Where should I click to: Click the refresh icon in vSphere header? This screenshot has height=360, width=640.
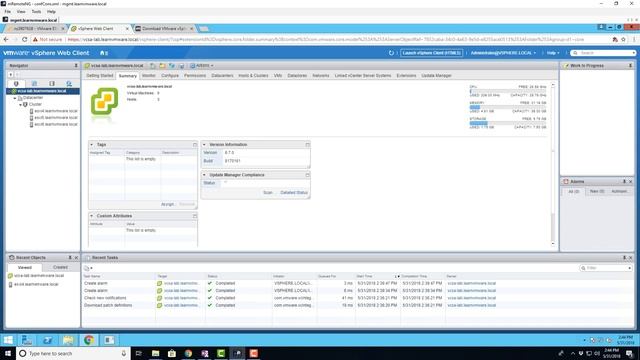click(x=391, y=53)
